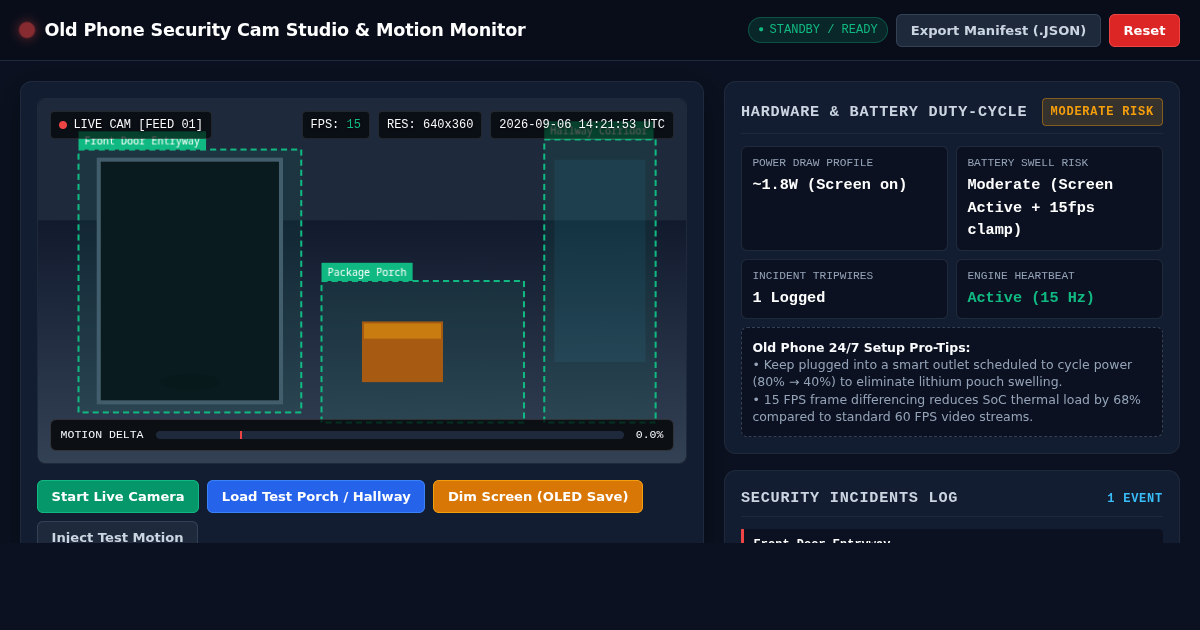The image size is (1200, 630).
Task: Dim Screen for OLED save
Action: [x=538, y=496]
